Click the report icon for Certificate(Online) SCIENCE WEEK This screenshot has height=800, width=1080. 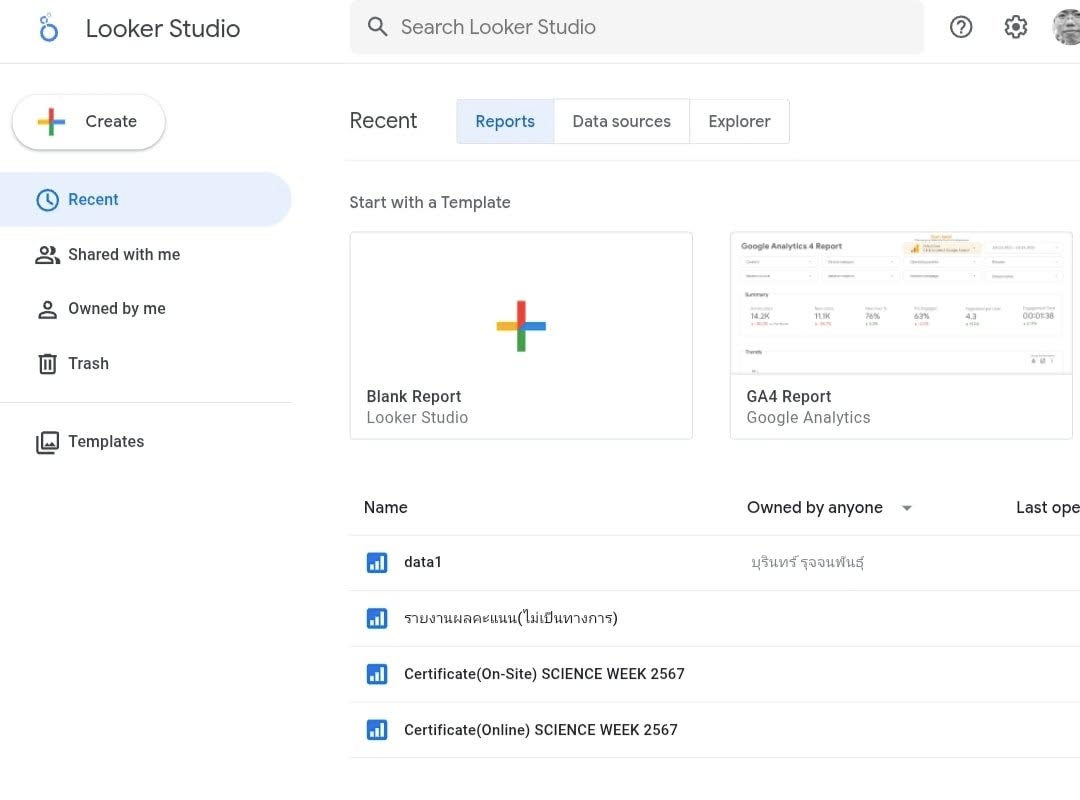(377, 730)
